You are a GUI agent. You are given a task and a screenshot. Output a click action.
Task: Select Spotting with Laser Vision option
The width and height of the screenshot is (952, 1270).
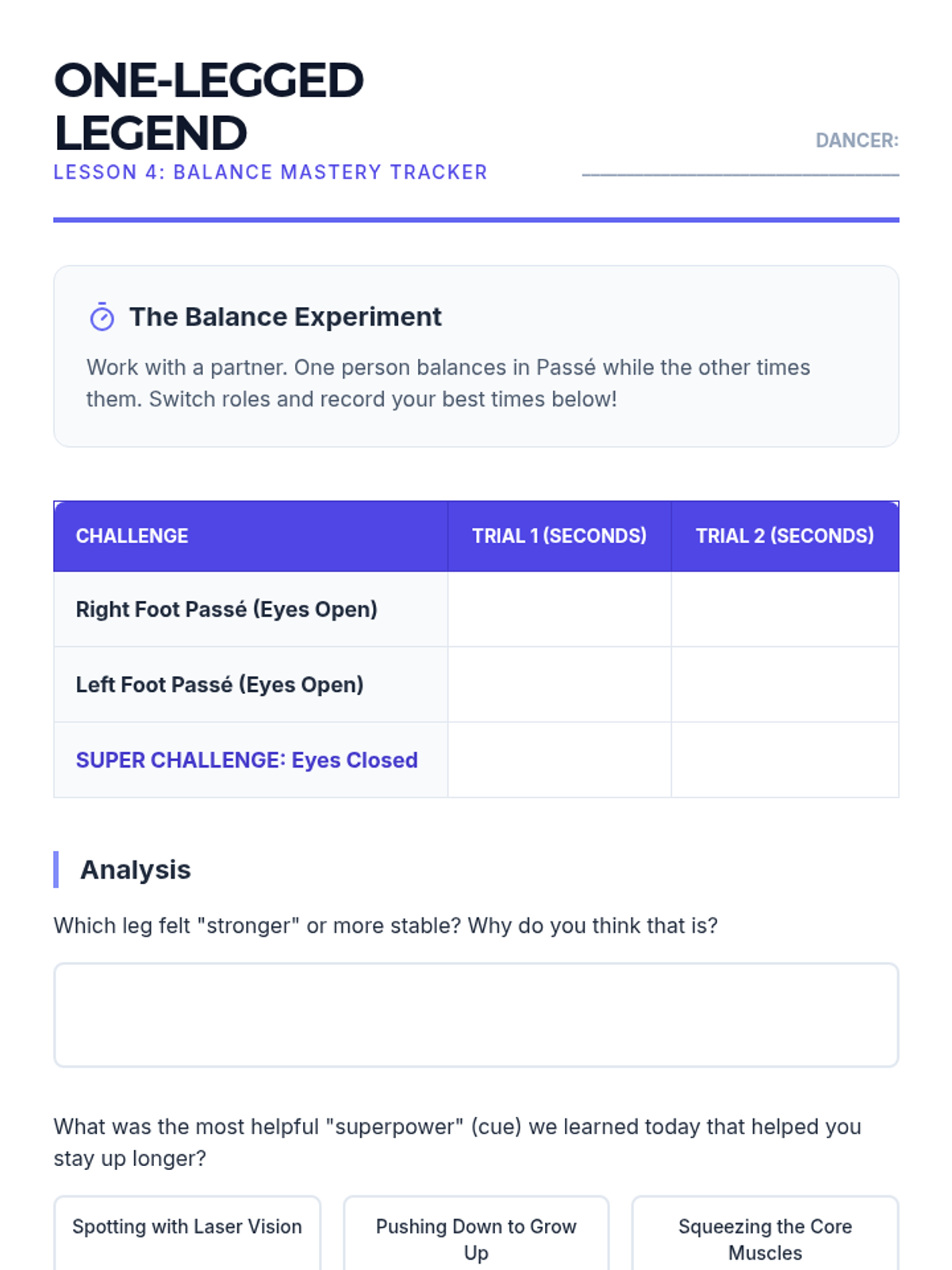pos(187,1227)
